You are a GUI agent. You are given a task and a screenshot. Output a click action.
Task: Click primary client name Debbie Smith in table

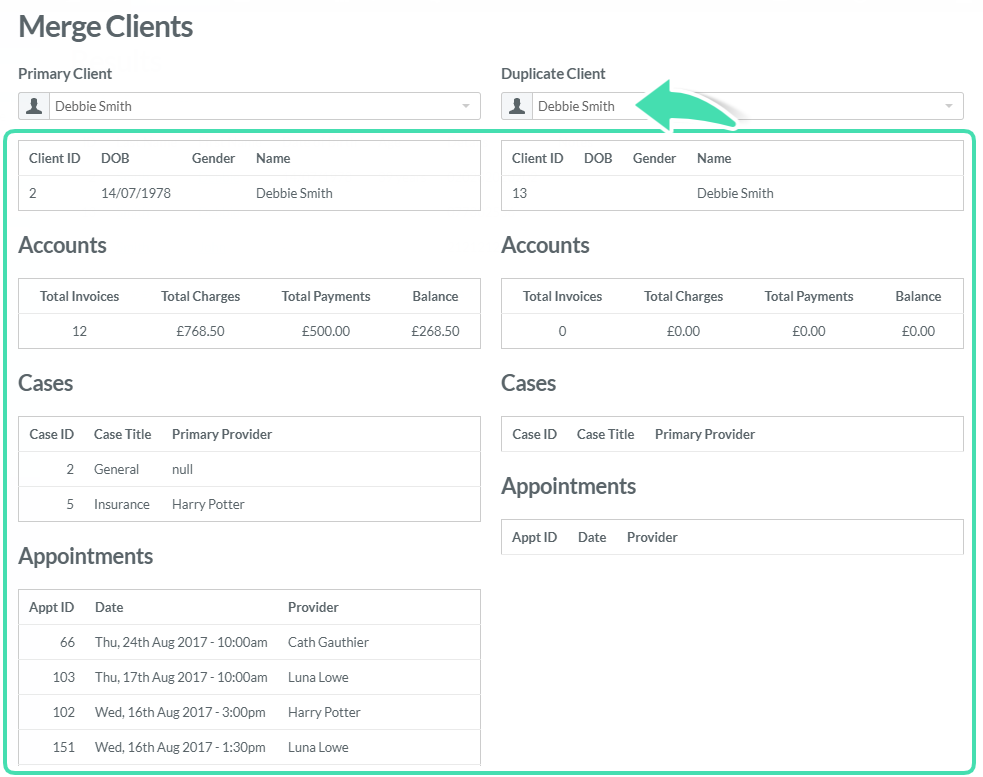294,193
